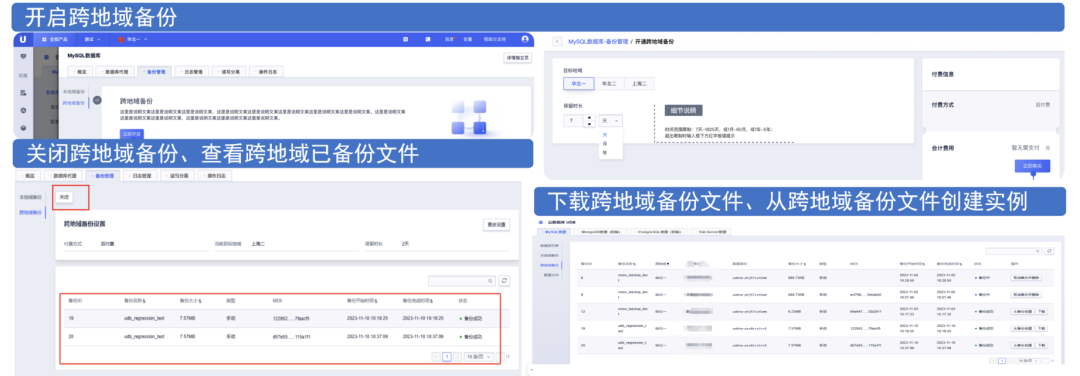Open the 全部产品 grid menu
1080x376 pixels.
[x=53, y=39]
